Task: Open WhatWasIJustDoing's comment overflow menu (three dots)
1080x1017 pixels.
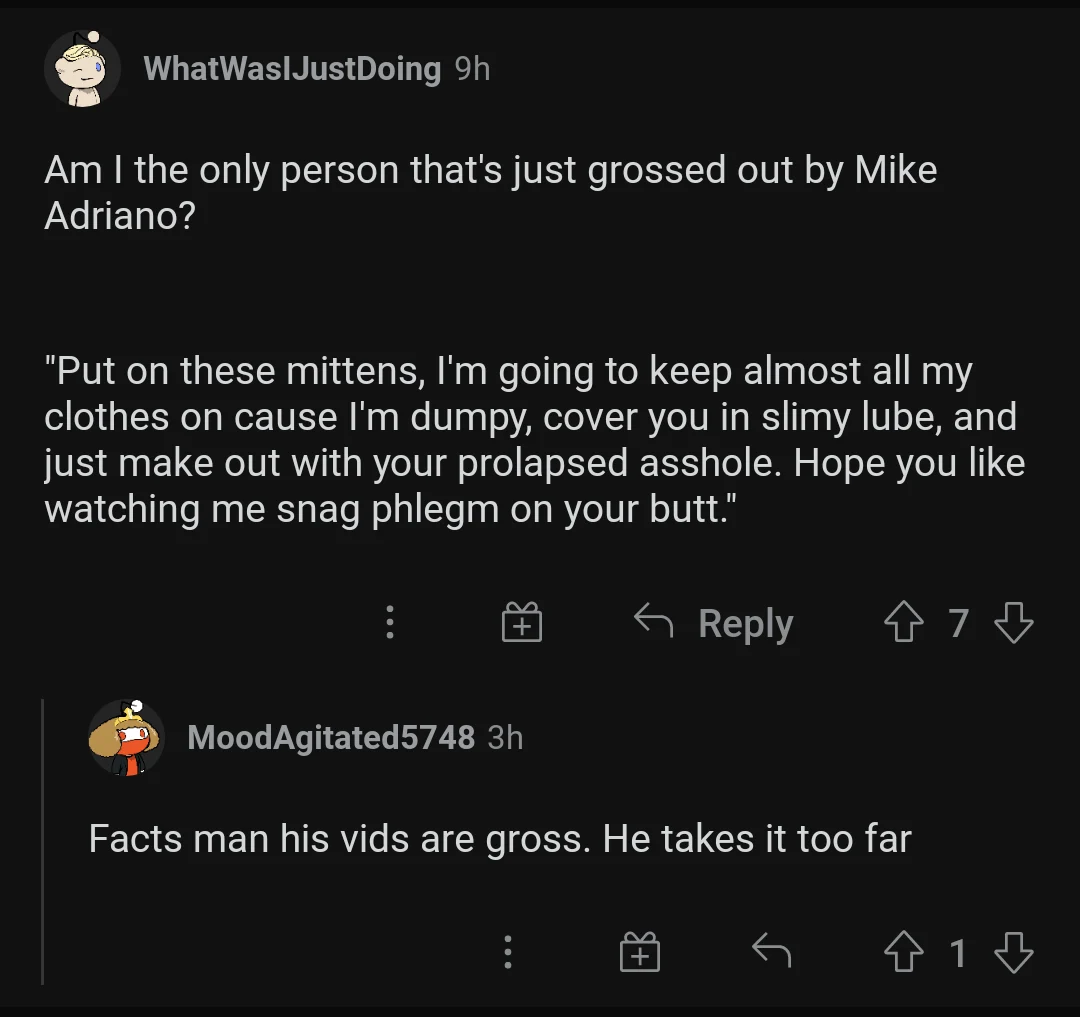Action: pos(390,623)
